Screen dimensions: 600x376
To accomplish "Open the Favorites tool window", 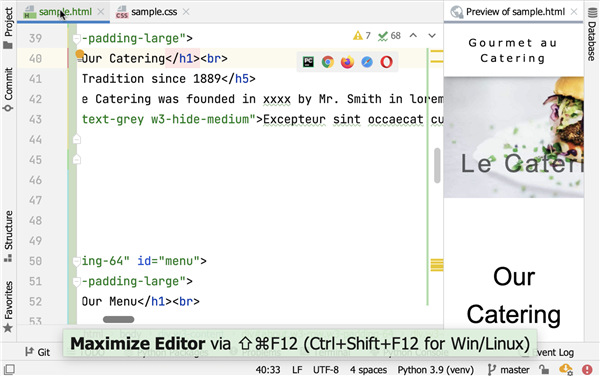I will [x=8, y=307].
